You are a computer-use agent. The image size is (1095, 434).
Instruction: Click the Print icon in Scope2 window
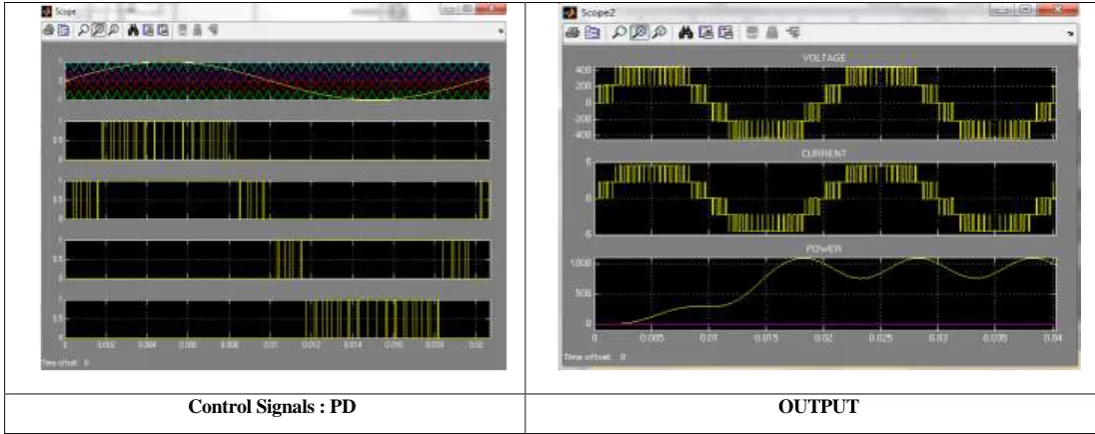[573, 32]
